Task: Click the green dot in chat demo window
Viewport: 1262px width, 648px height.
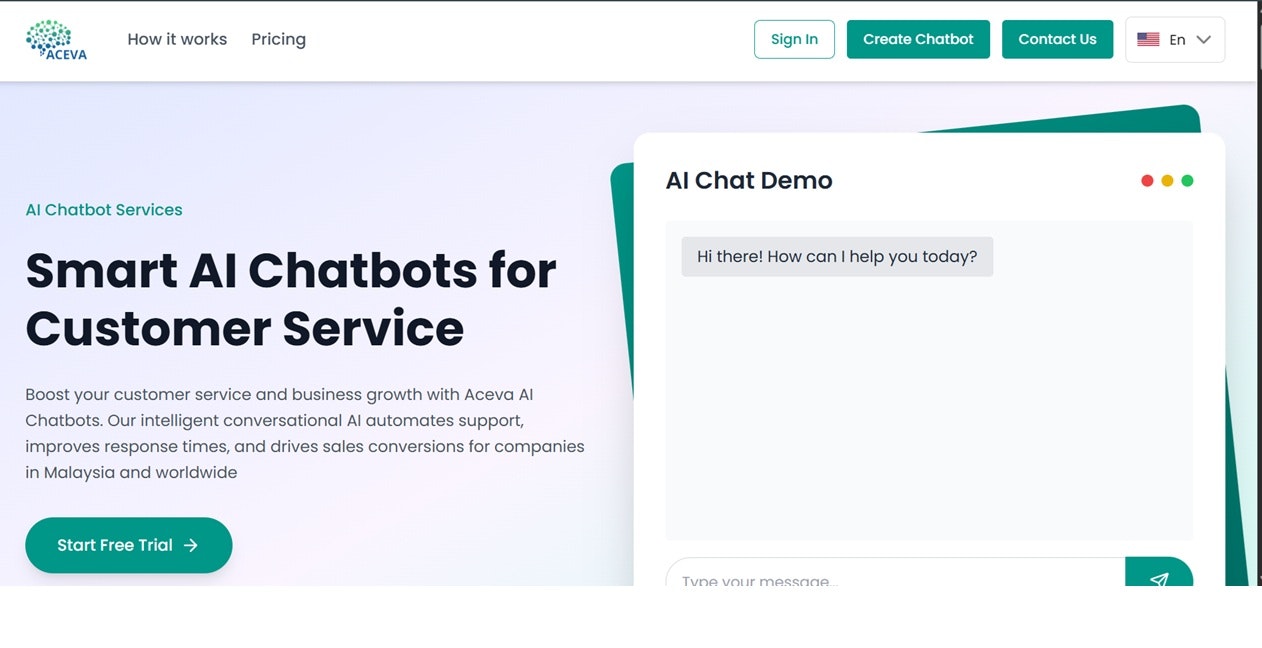Action: coord(1187,181)
